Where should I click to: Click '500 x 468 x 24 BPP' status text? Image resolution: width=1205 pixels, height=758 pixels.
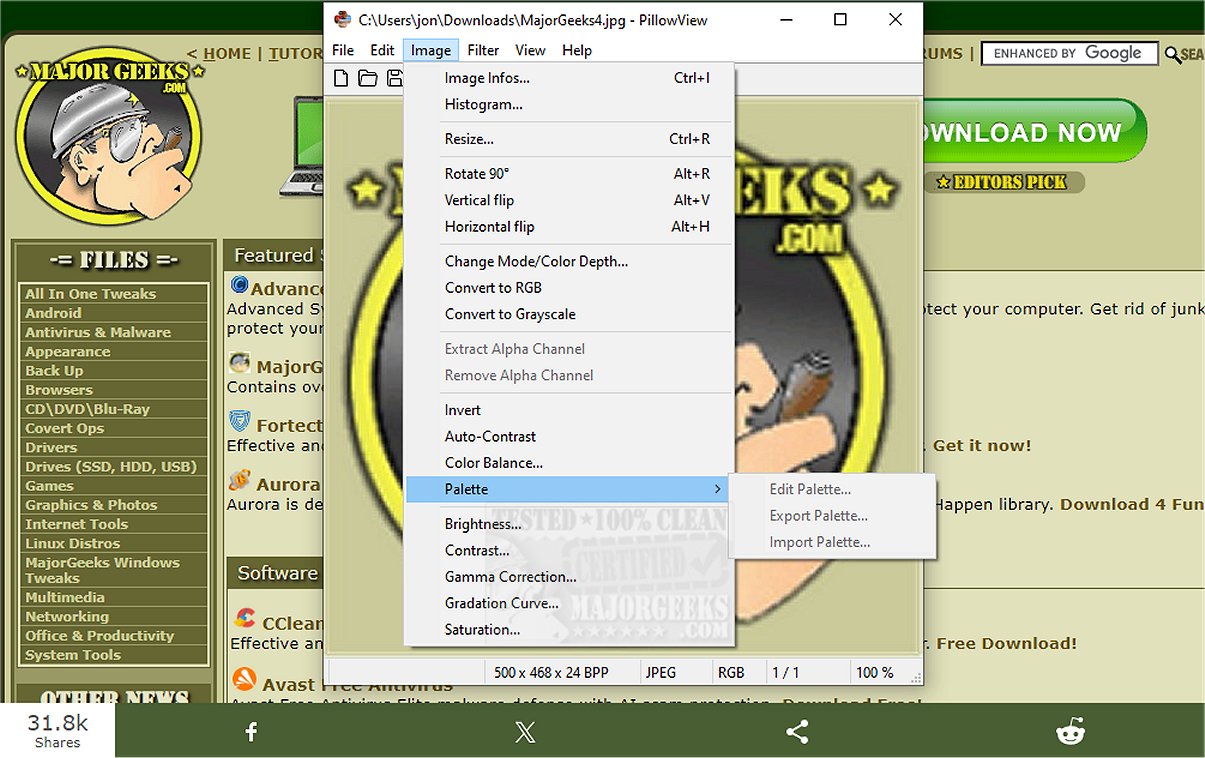[x=551, y=672]
